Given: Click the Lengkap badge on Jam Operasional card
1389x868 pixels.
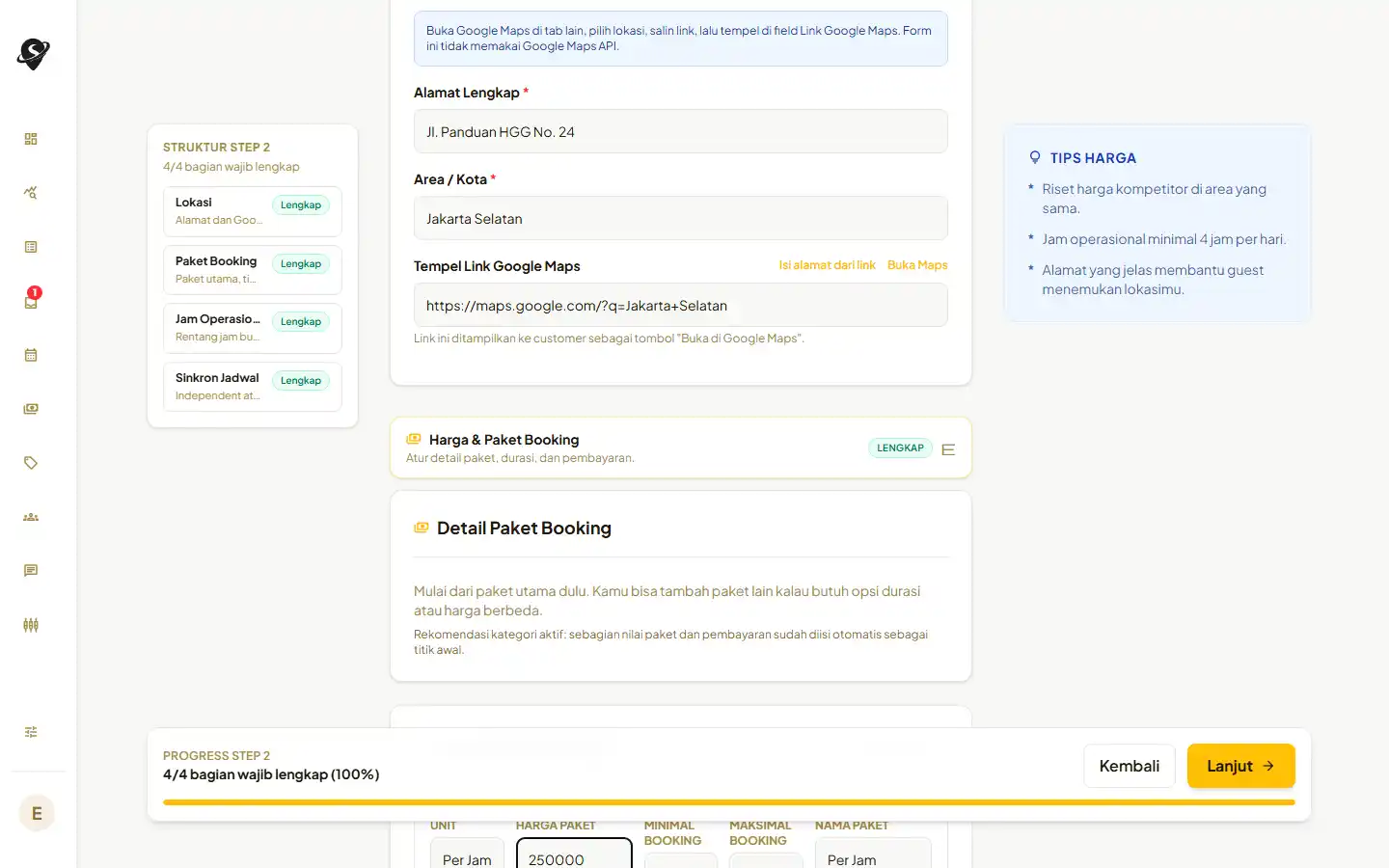Looking at the screenshot, I should click(301, 322).
